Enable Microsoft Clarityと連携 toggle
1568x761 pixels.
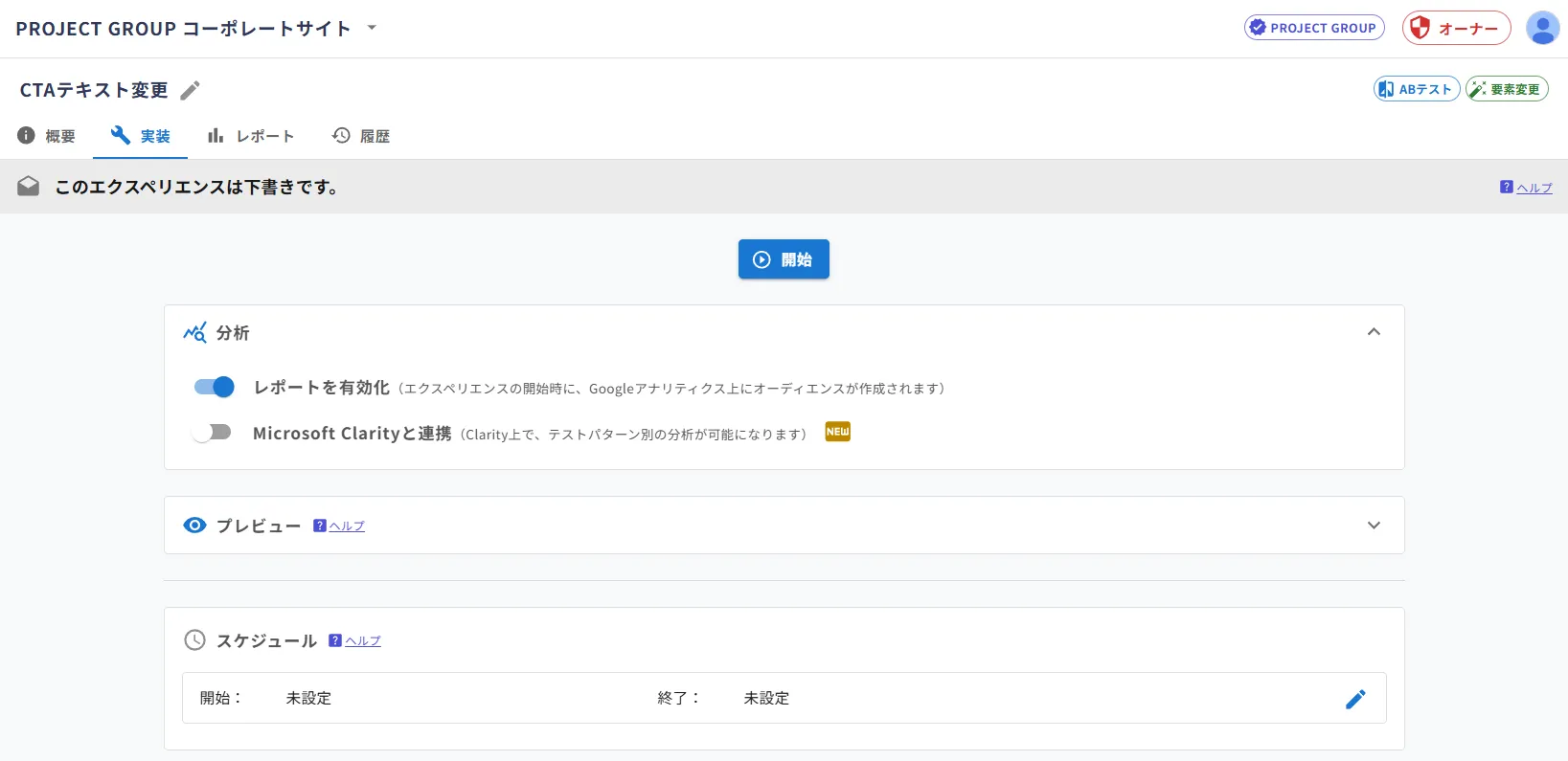(212, 432)
